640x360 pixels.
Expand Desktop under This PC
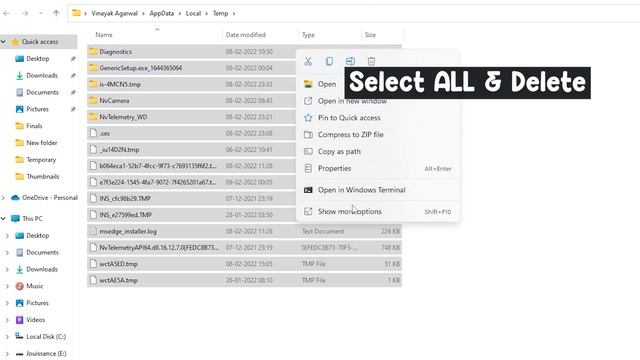7,236
